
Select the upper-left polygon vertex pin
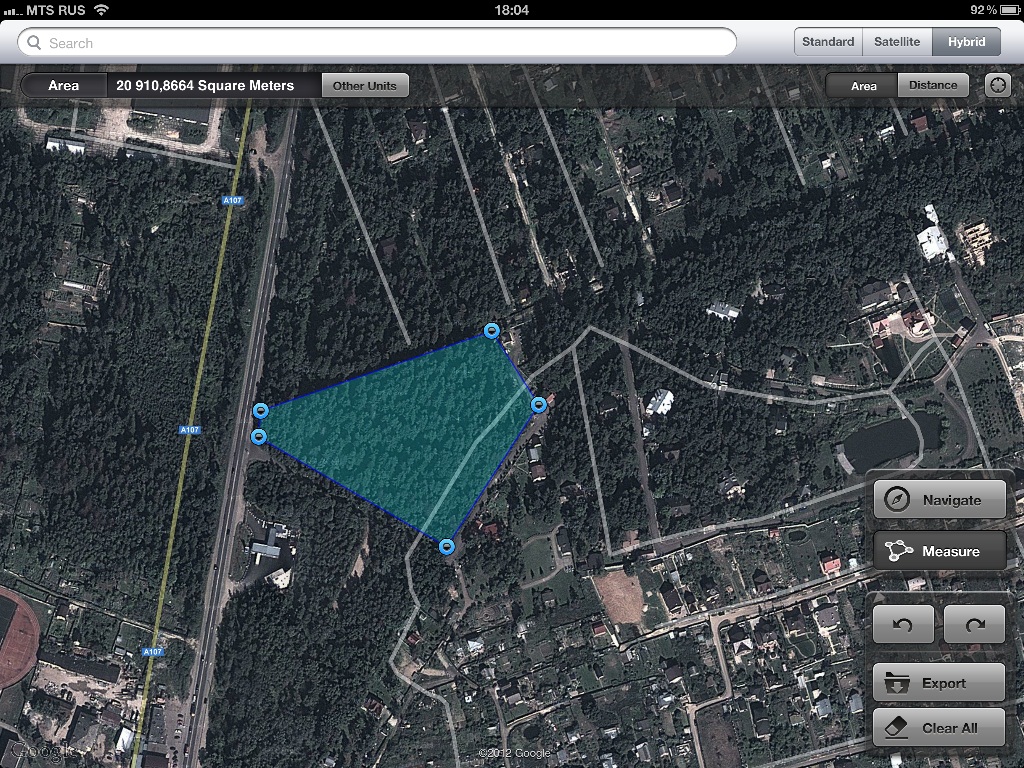261,411
